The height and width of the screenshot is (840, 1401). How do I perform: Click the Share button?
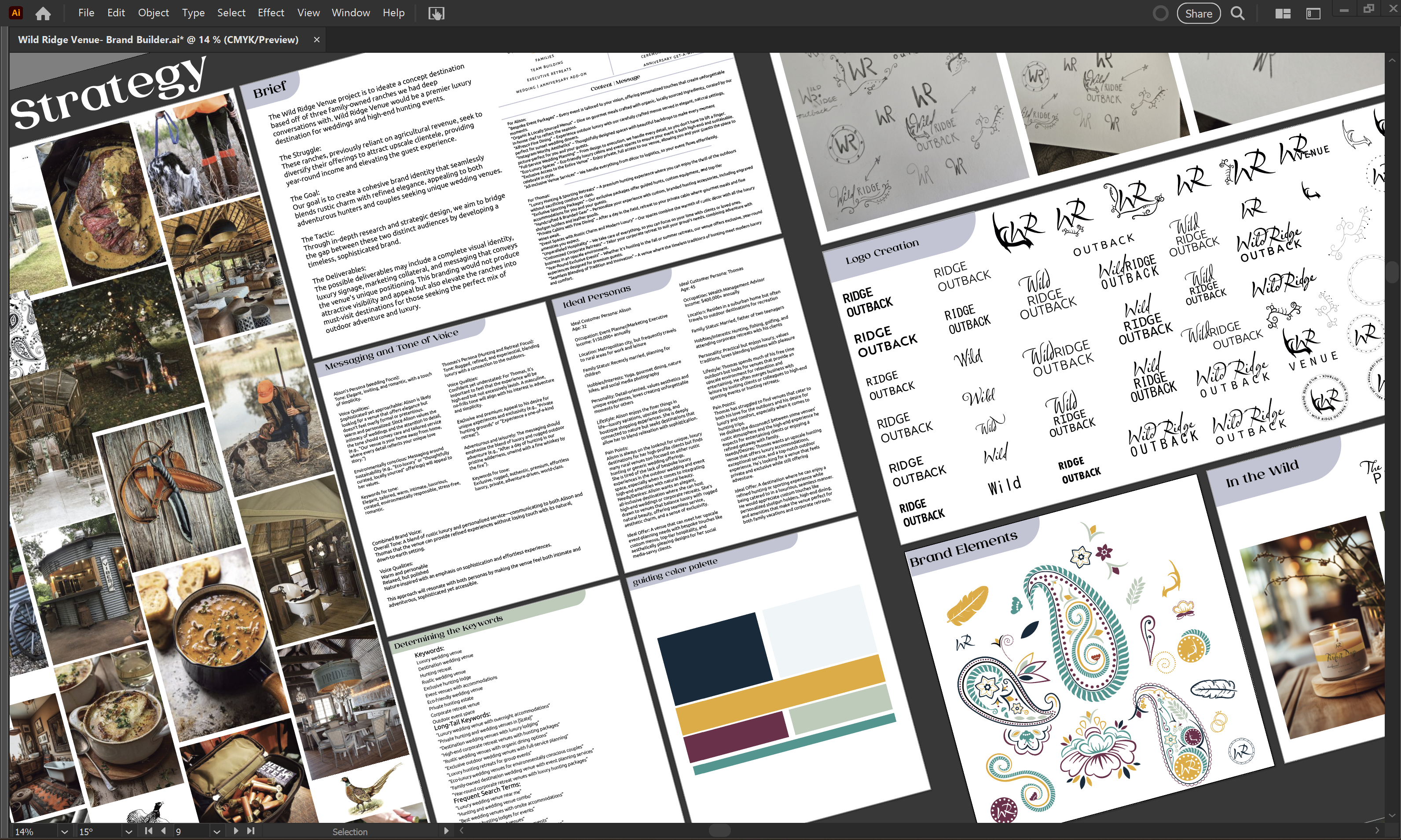tap(1198, 13)
